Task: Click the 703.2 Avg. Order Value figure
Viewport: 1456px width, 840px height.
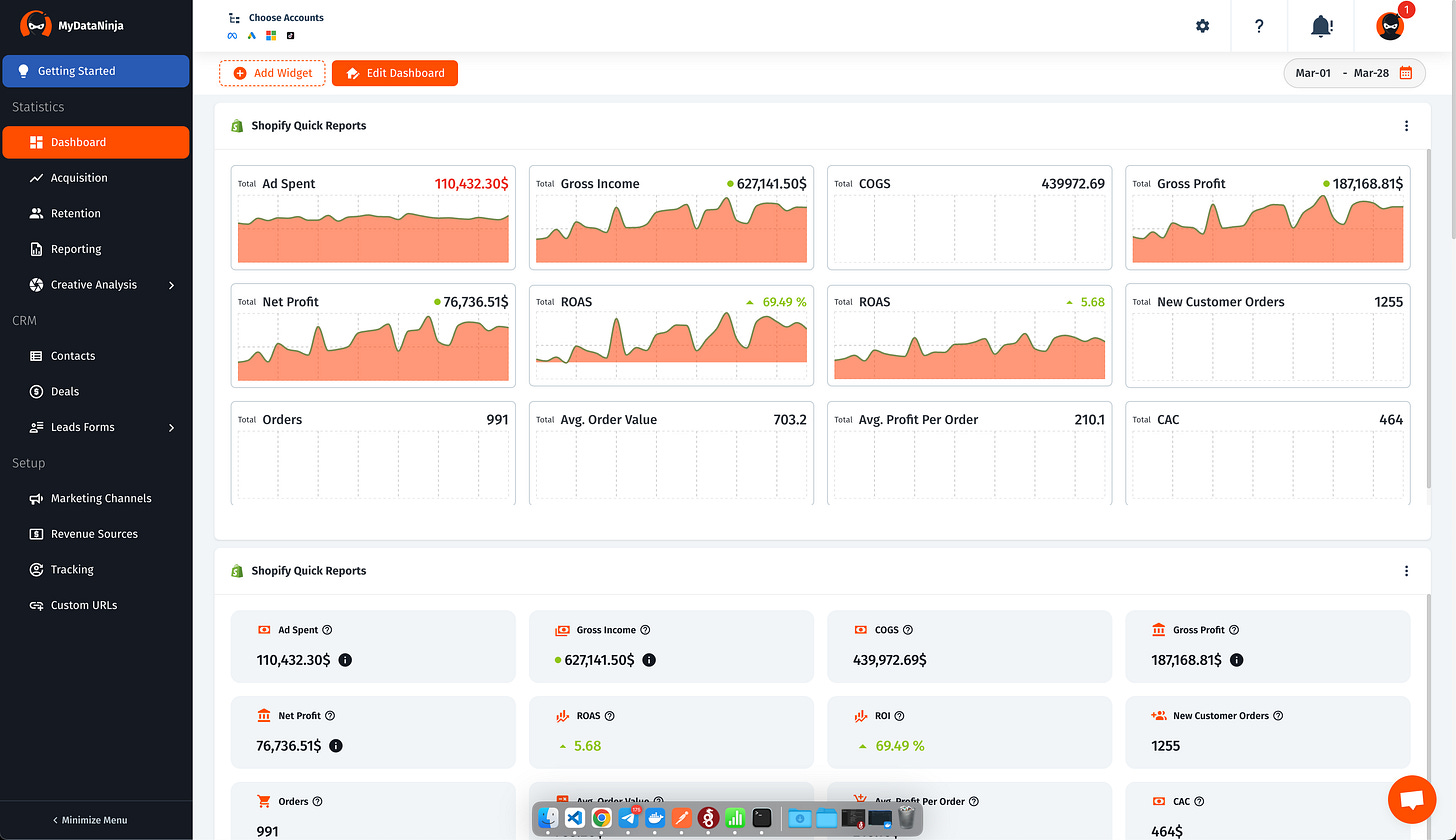Action: 790,420
